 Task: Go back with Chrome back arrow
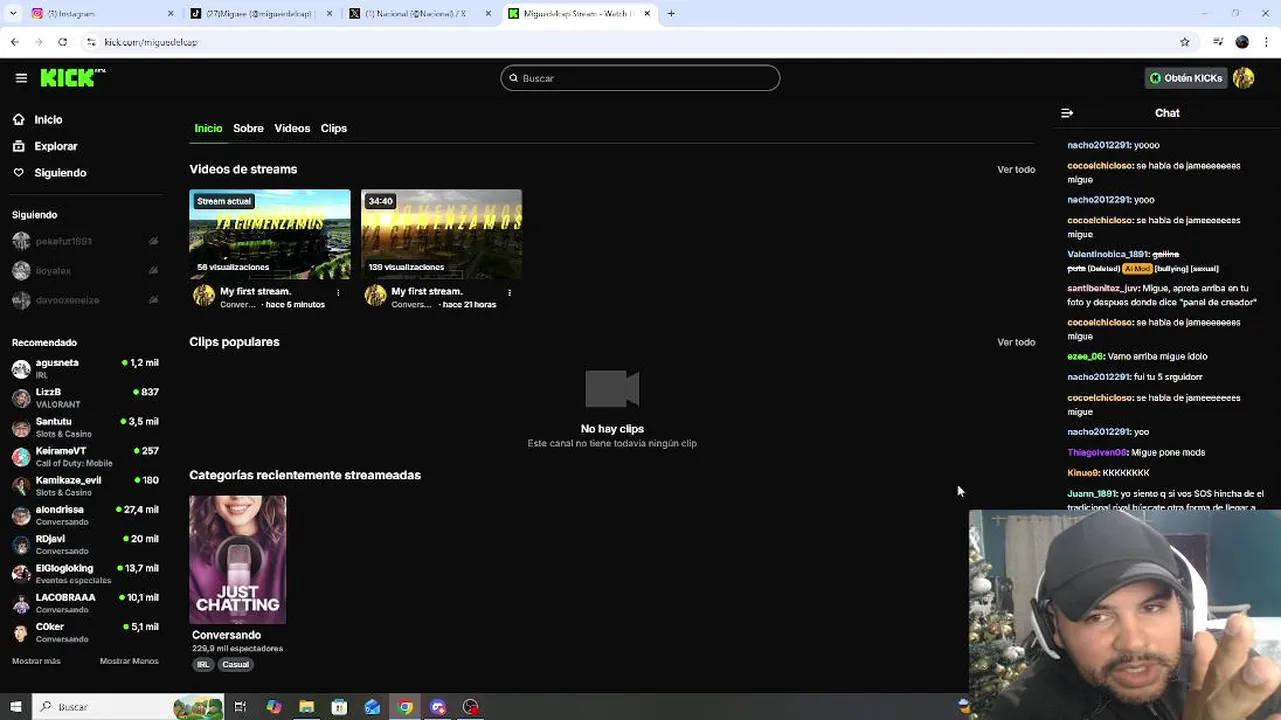14,42
